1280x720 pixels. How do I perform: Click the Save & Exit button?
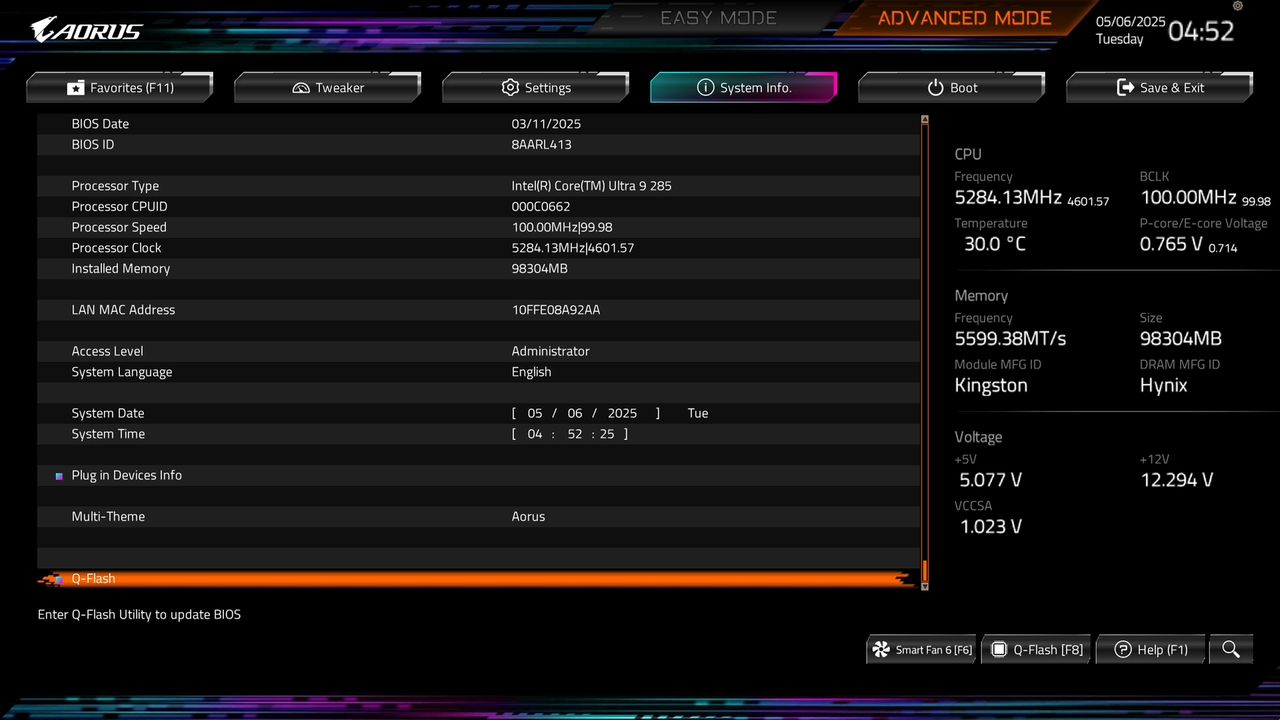pos(1159,87)
